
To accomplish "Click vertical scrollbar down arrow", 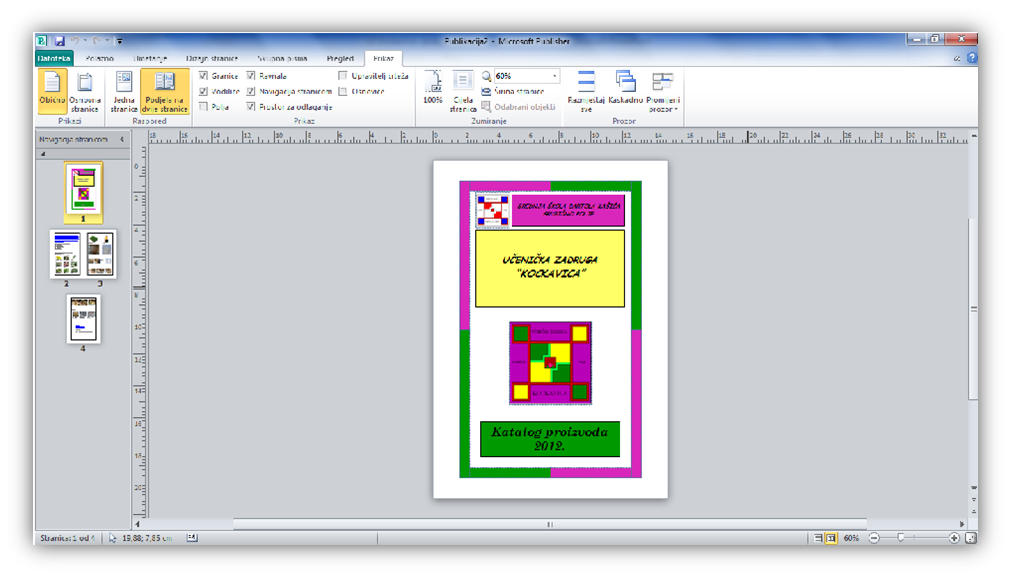I will point(974,488).
